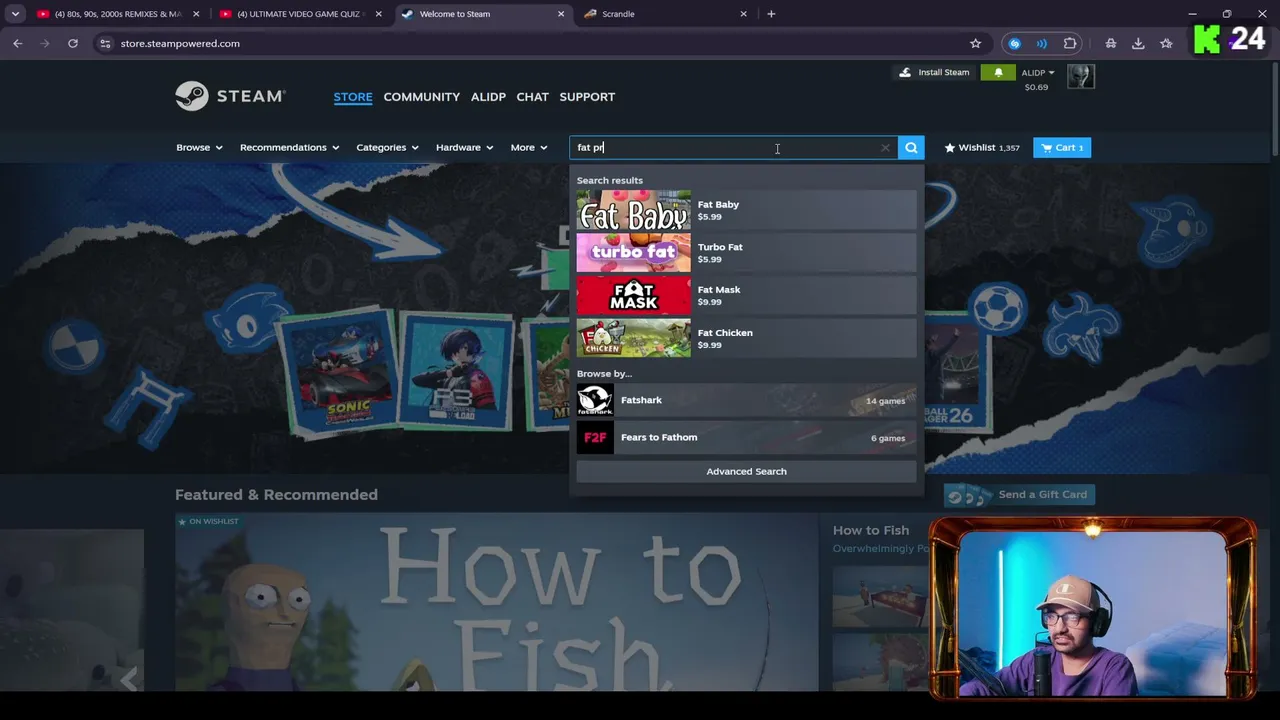Image resolution: width=1280 pixels, height=720 pixels.
Task: Select the Fat Mask search result
Action: click(x=746, y=296)
